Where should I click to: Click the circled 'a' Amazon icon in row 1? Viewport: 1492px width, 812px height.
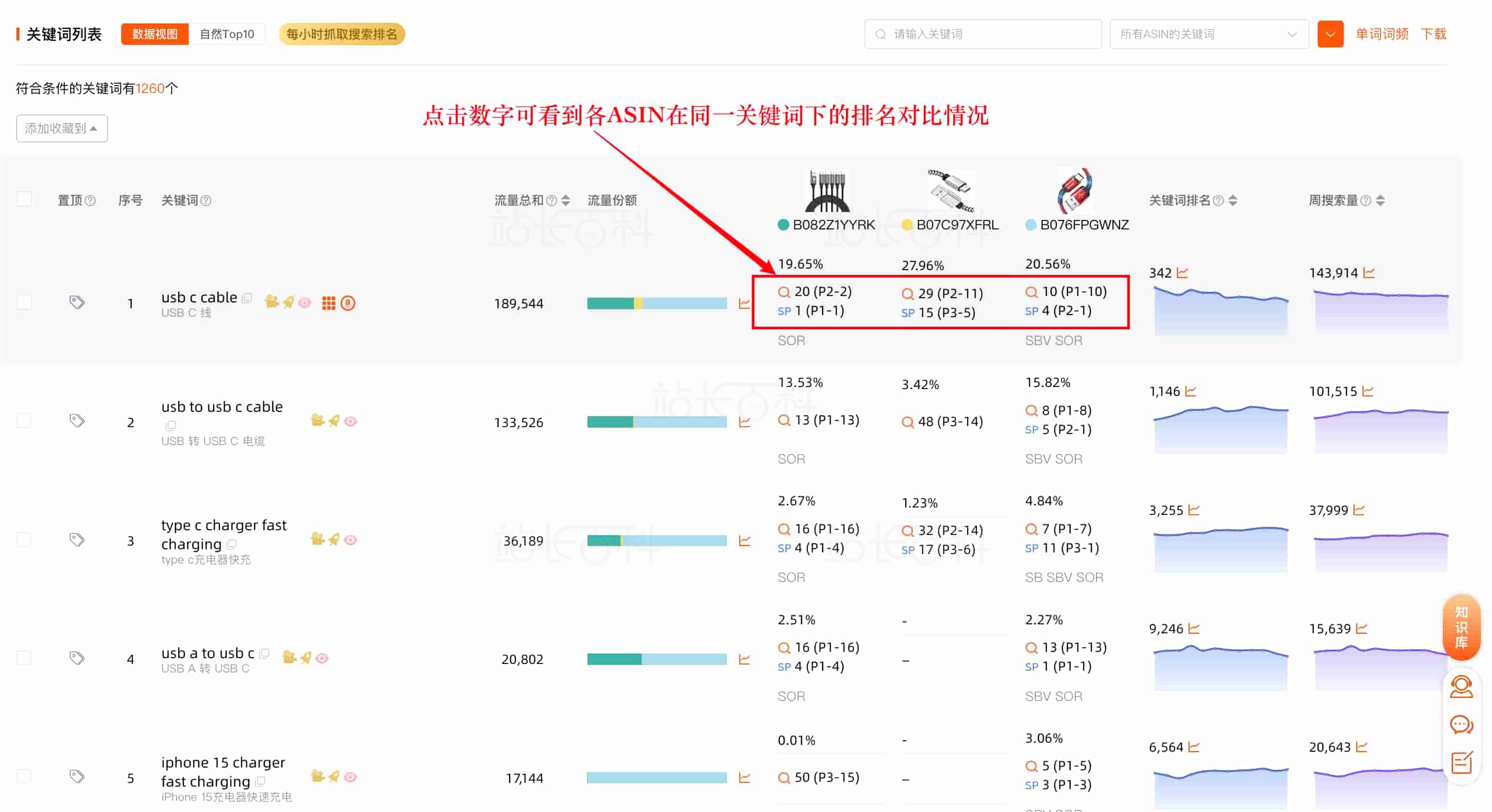[x=347, y=303]
